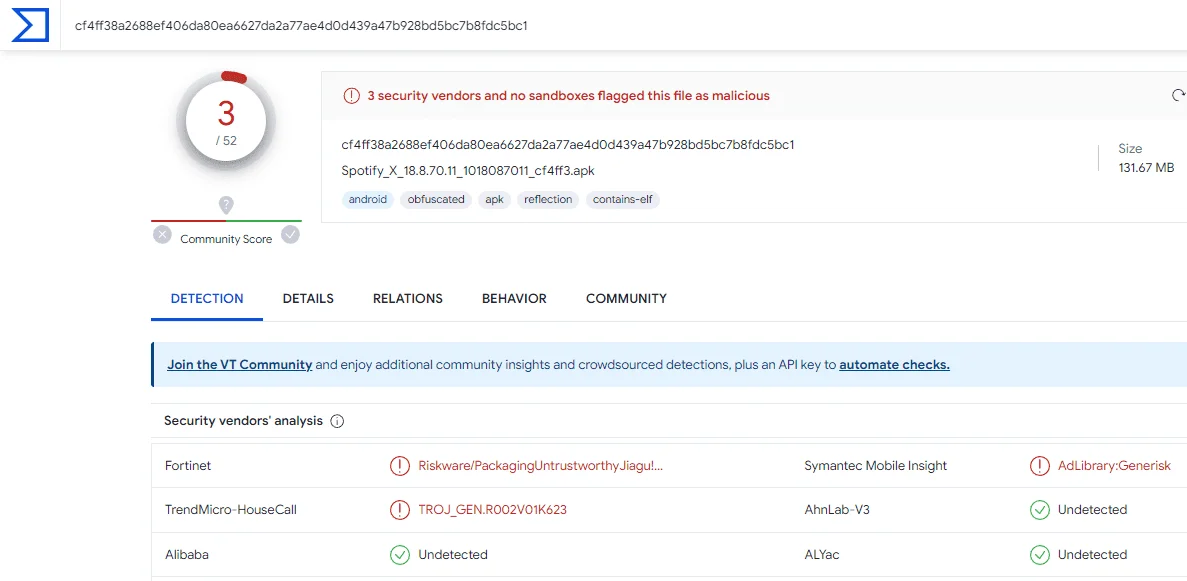Select the apk tag
This screenshot has height=581, width=1187.
pyautogui.click(x=494, y=200)
